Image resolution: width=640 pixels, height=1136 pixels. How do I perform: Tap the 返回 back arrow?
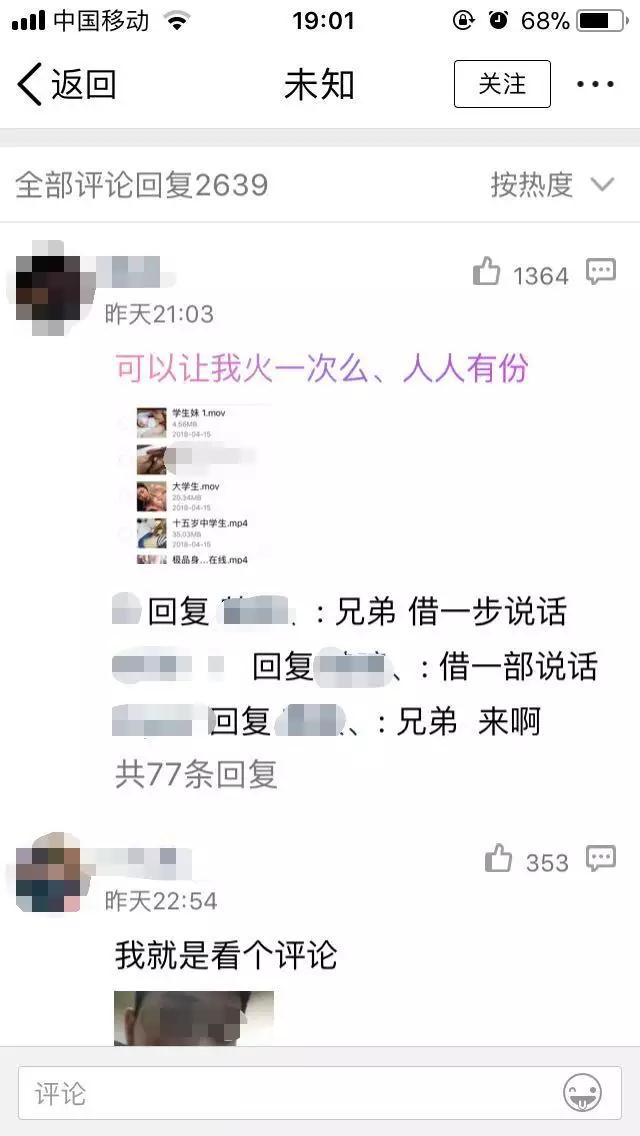click(65, 84)
